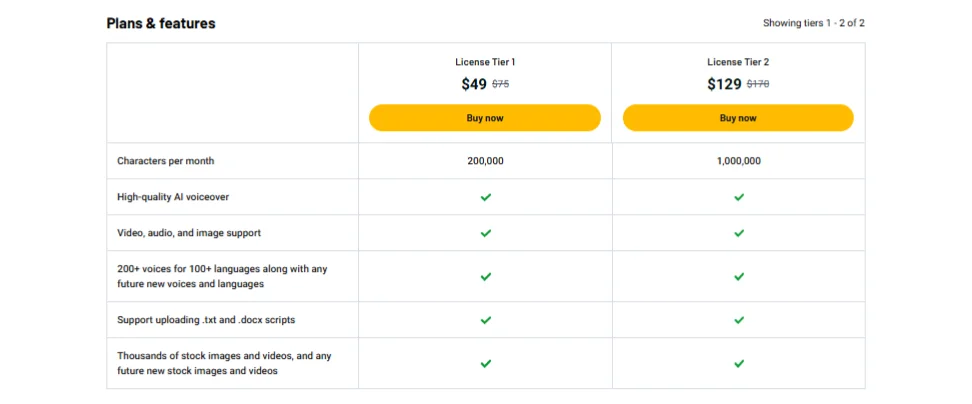Click Tier 2 High-quality AI voiceover checkmark
The width and height of the screenshot is (972, 404).
(x=739, y=197)
